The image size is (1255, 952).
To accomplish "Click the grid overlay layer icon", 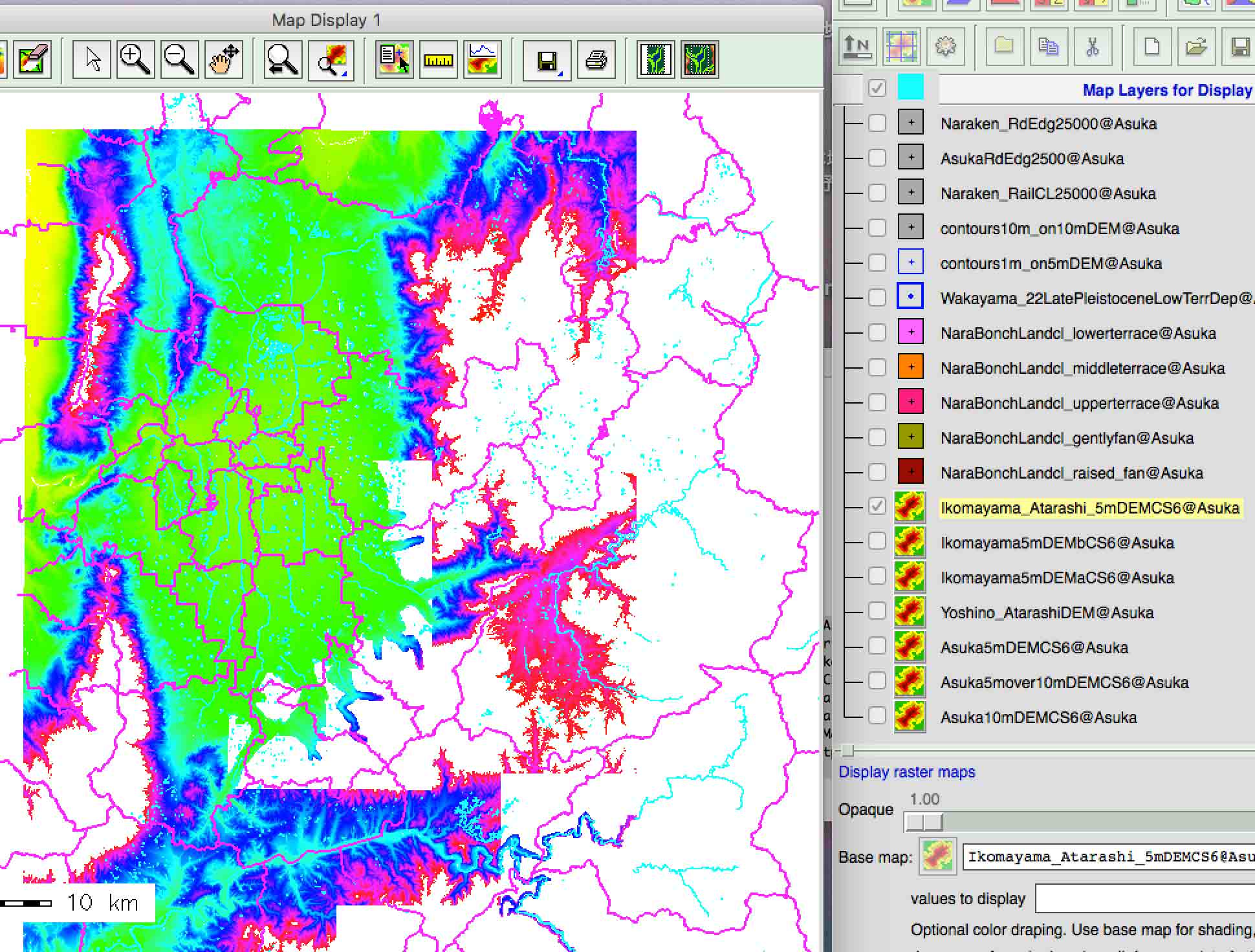I will pos(901,46).
